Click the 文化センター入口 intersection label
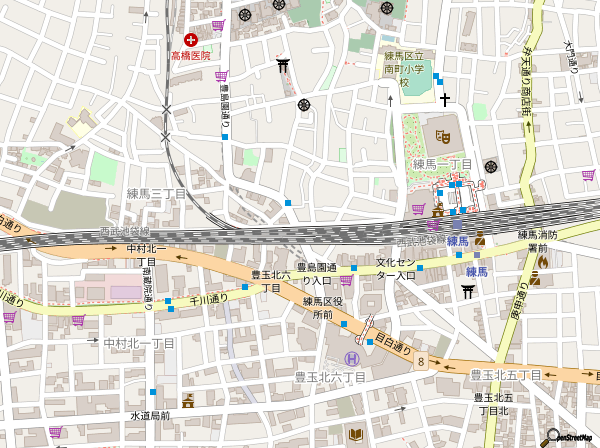The height and width of the screenshot is (448, 600). (396, 270)
